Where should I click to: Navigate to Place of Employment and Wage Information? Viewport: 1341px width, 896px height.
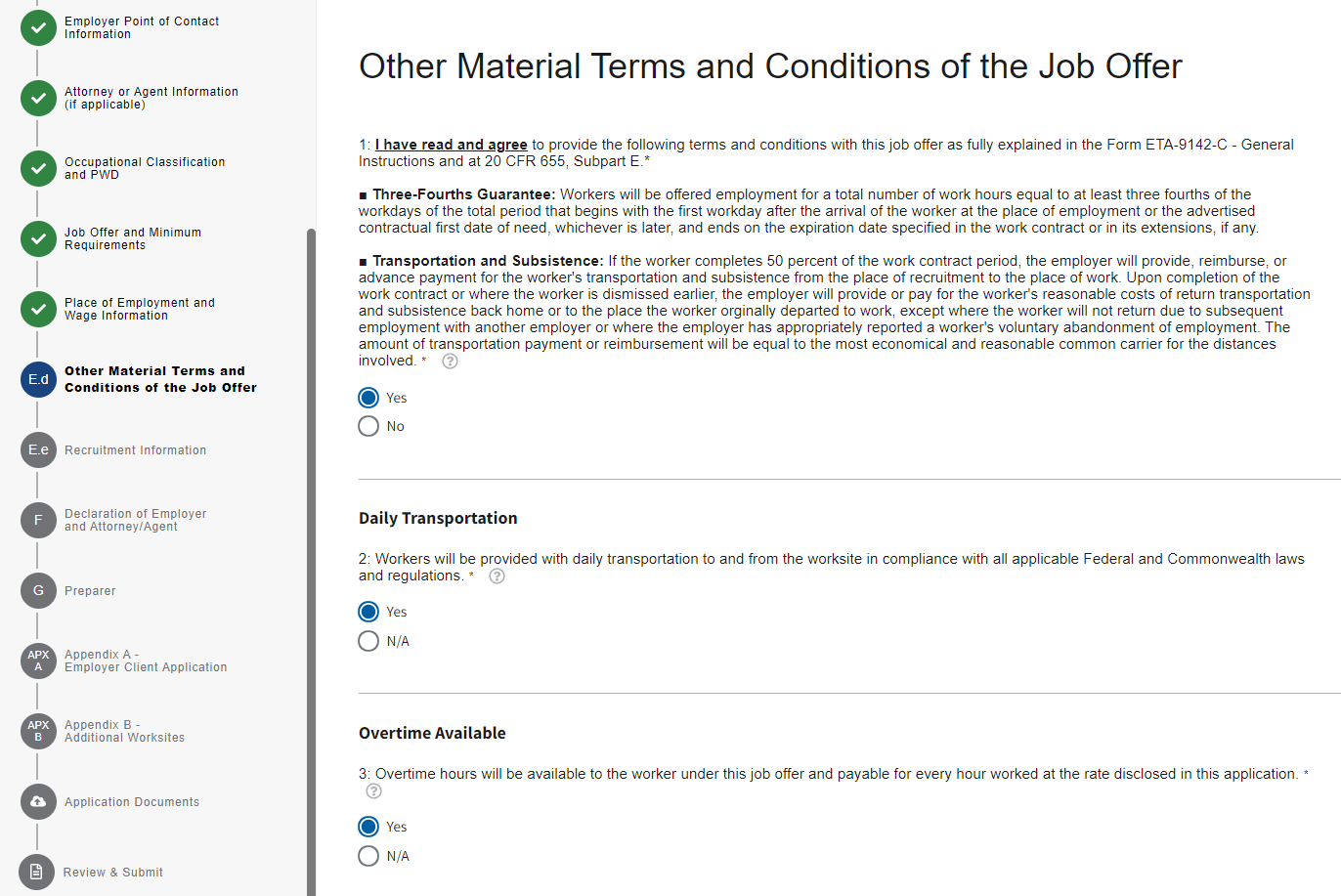(139, 309)
